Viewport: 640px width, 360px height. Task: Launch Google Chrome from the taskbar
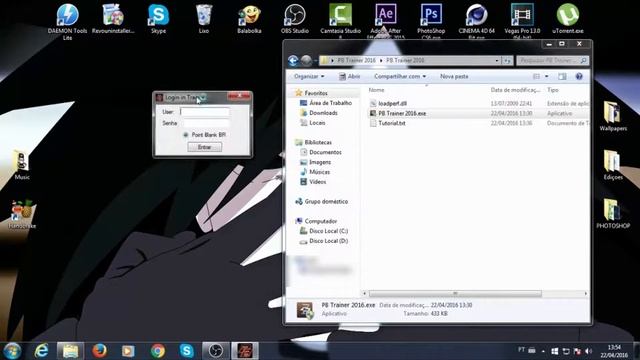158,351
